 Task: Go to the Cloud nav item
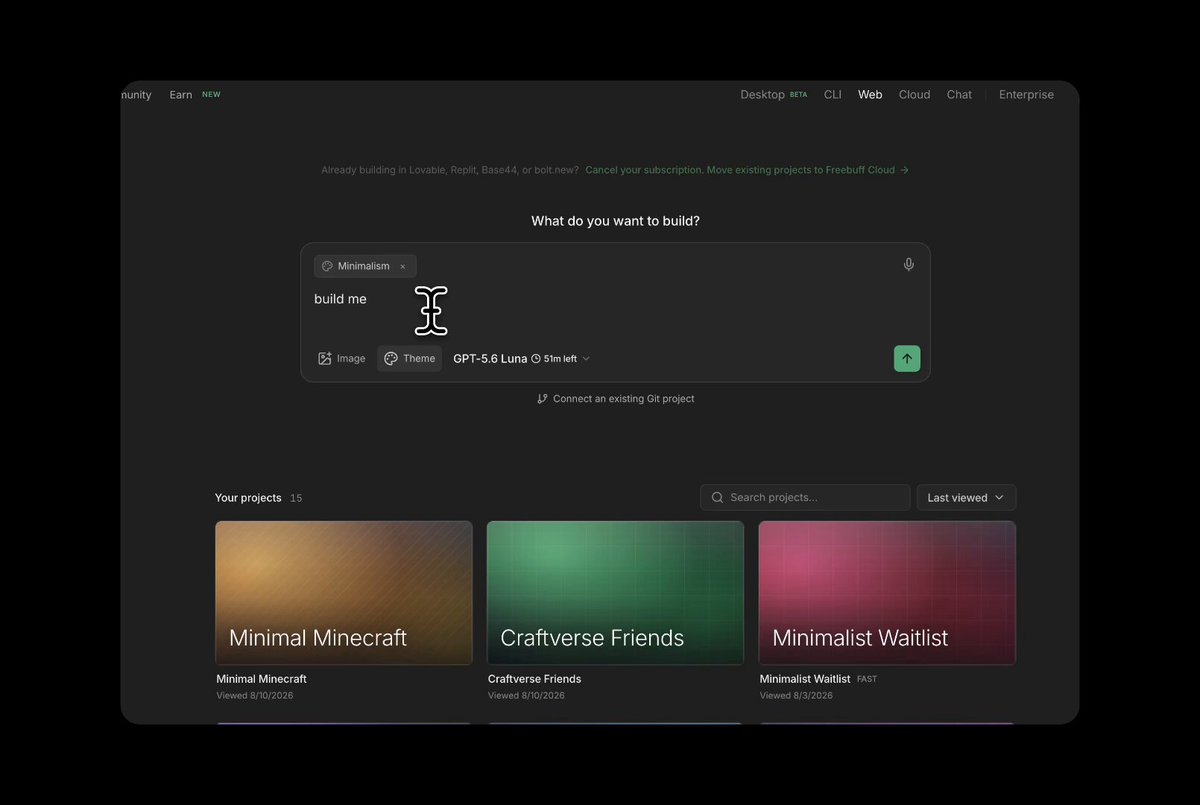tap(914, 95)
